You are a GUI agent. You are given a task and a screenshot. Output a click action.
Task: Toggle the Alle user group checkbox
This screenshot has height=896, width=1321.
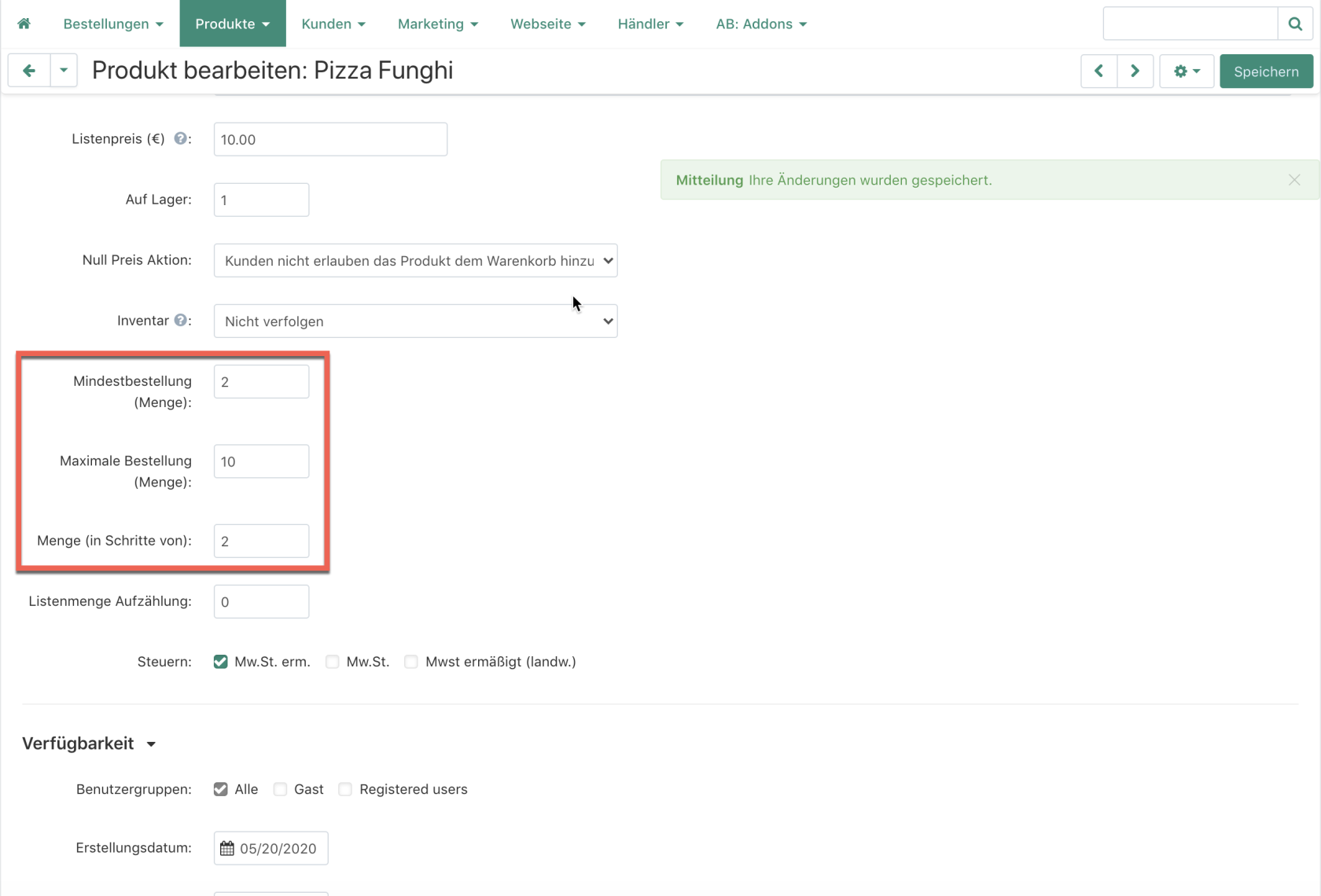point(221,789)
